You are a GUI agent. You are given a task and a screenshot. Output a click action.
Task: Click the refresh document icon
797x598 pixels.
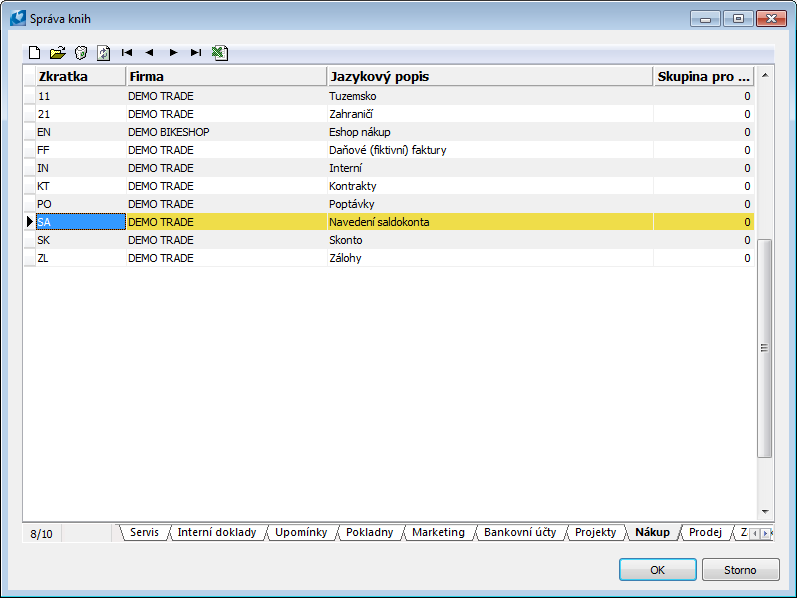click(x=104, y=52)
